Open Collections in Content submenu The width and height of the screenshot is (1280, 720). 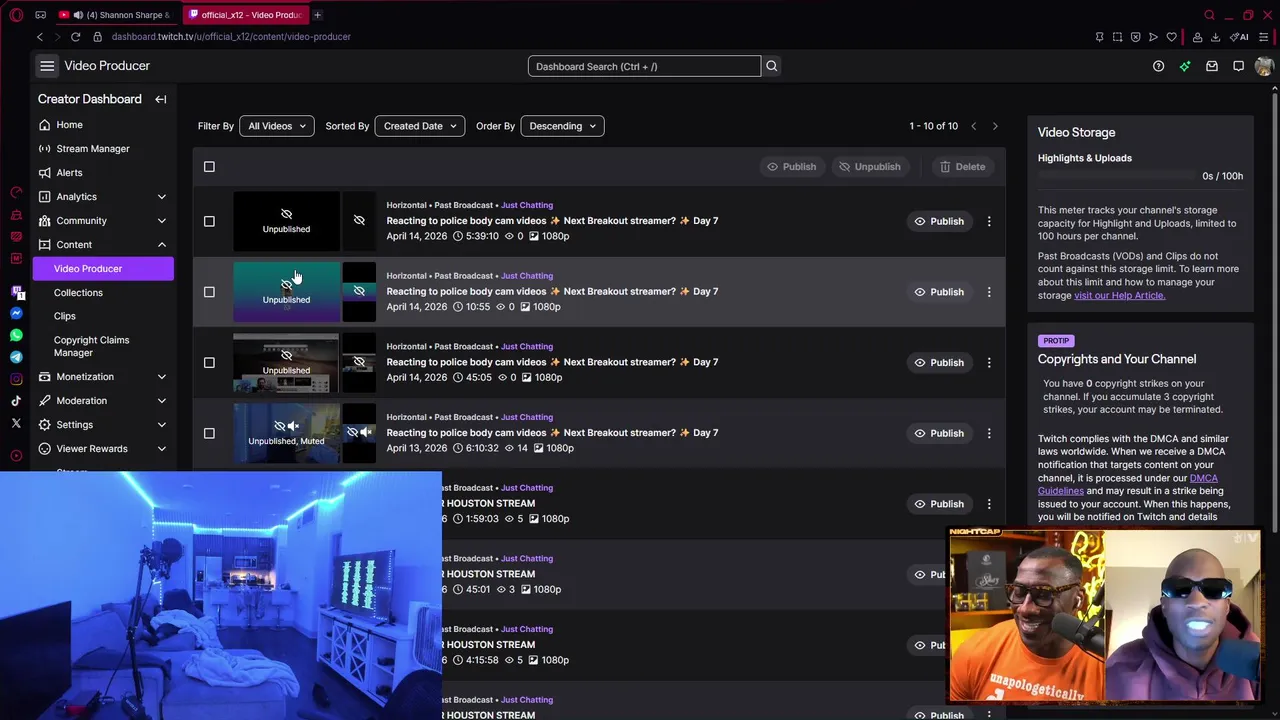[x=78, y=293]
